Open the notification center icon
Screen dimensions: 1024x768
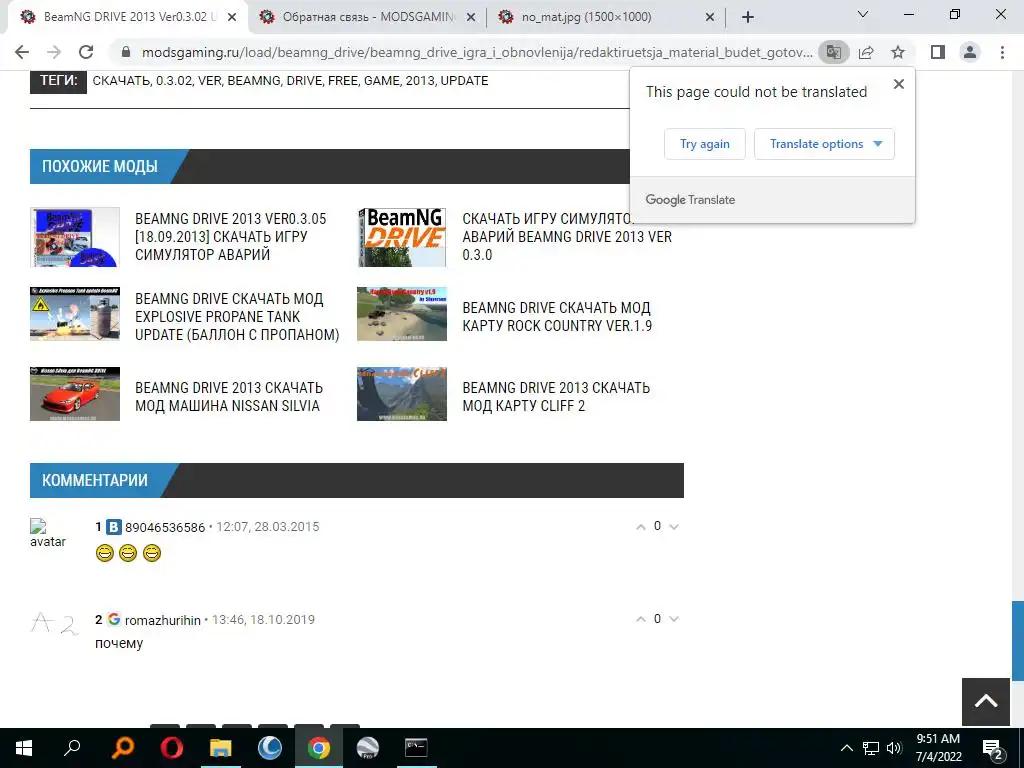coord(993,749)
